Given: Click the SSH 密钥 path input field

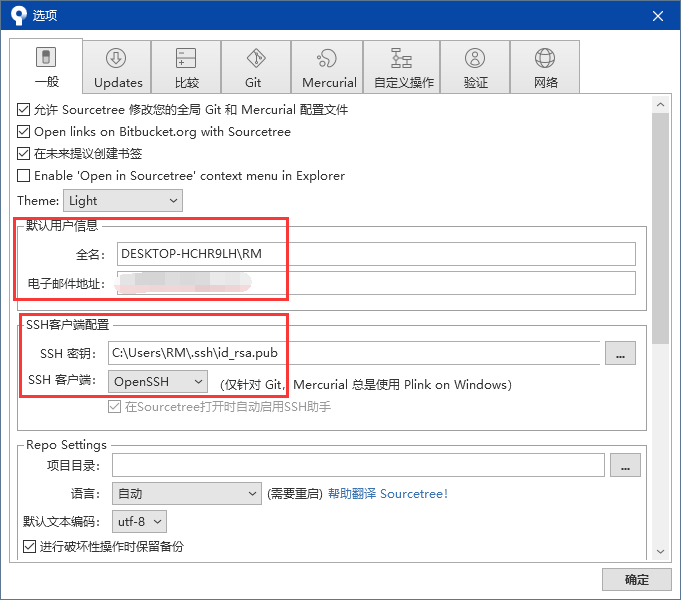Looking at the screenshot, I should tap(354, 353).
